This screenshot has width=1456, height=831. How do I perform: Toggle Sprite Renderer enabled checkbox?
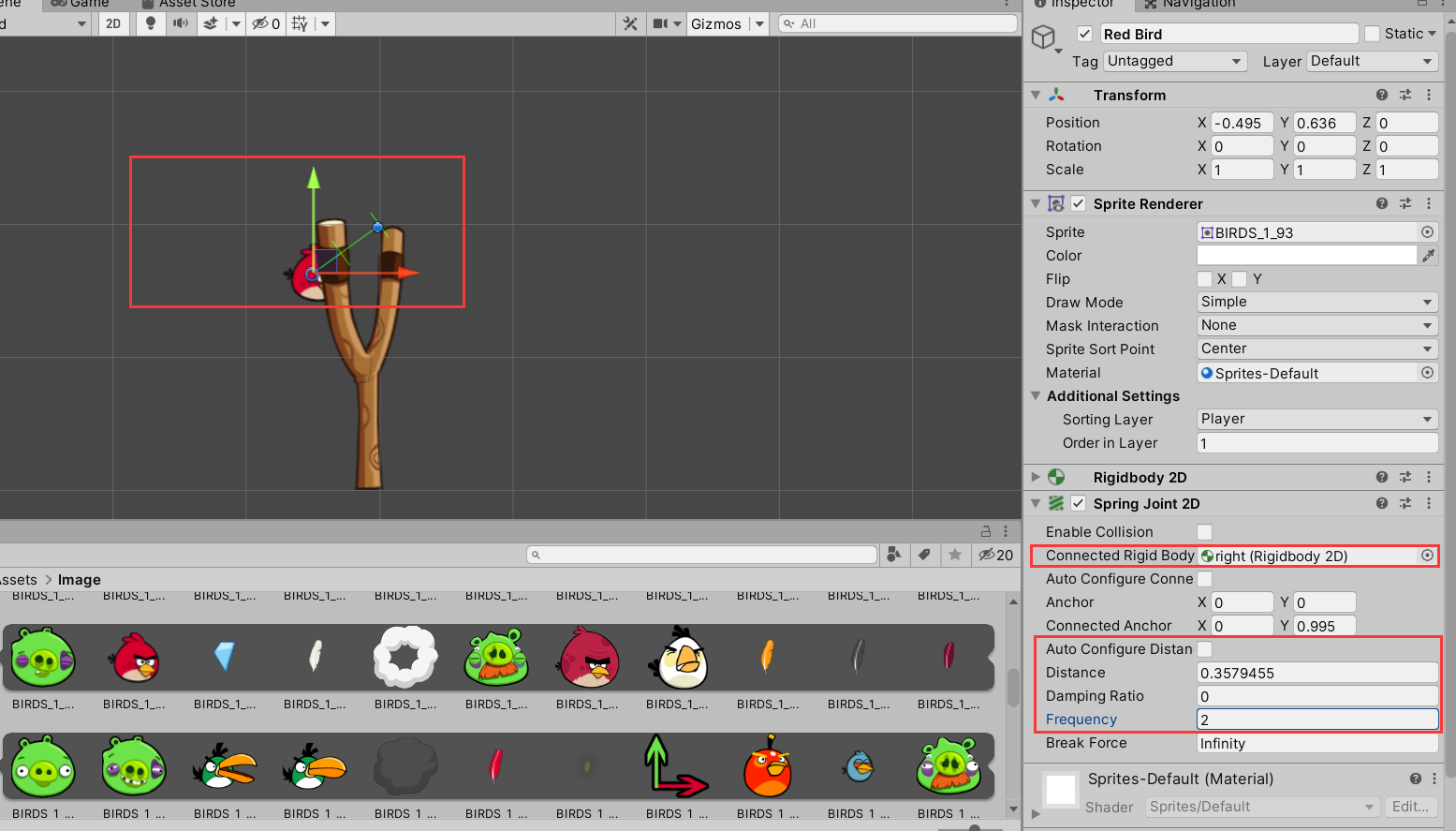pyautogui.click(x=1079, y=203)
